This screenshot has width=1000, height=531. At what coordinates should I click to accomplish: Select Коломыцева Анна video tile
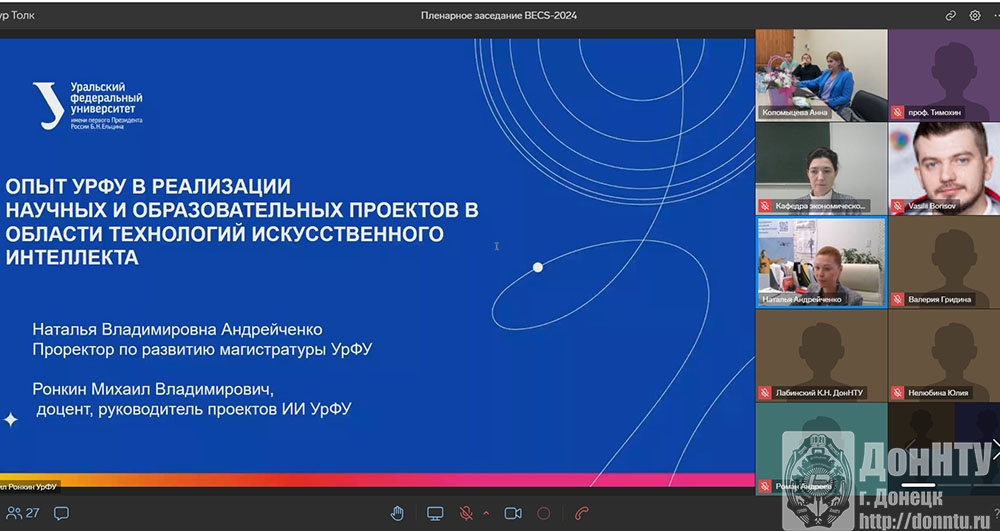click(821, 75)
